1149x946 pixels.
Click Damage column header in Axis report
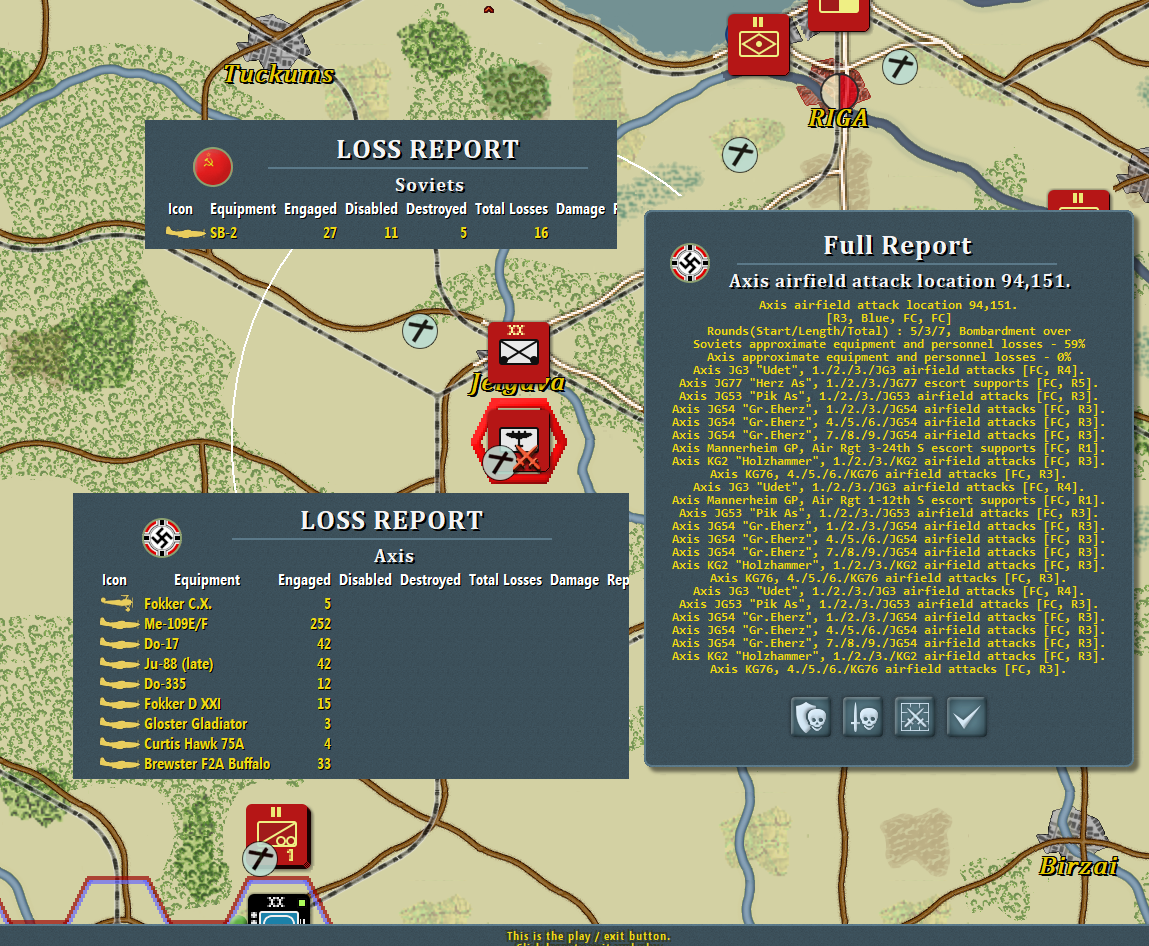coord(574,580)
